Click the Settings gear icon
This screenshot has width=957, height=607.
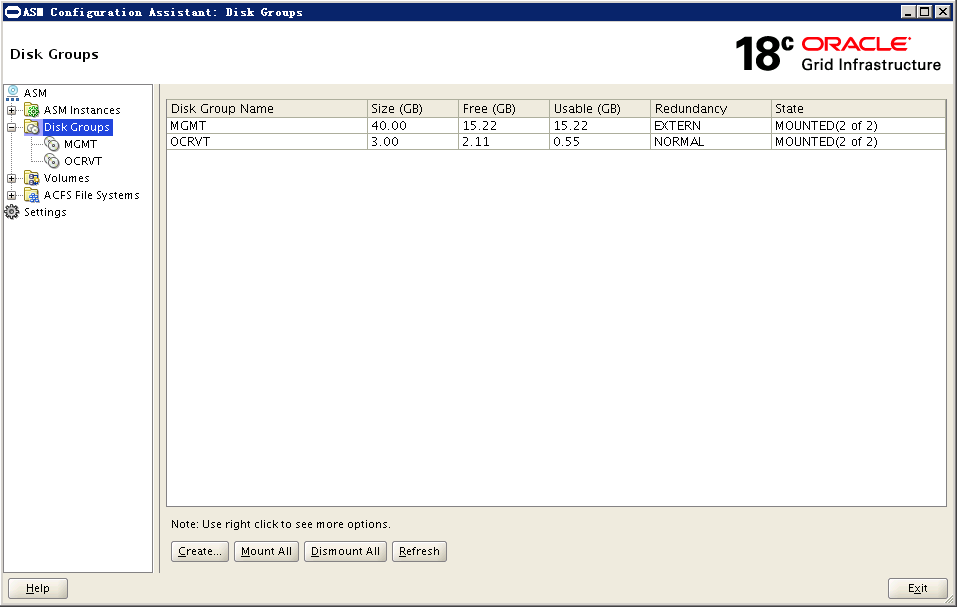pyautogui.click(x=12, y=212)
